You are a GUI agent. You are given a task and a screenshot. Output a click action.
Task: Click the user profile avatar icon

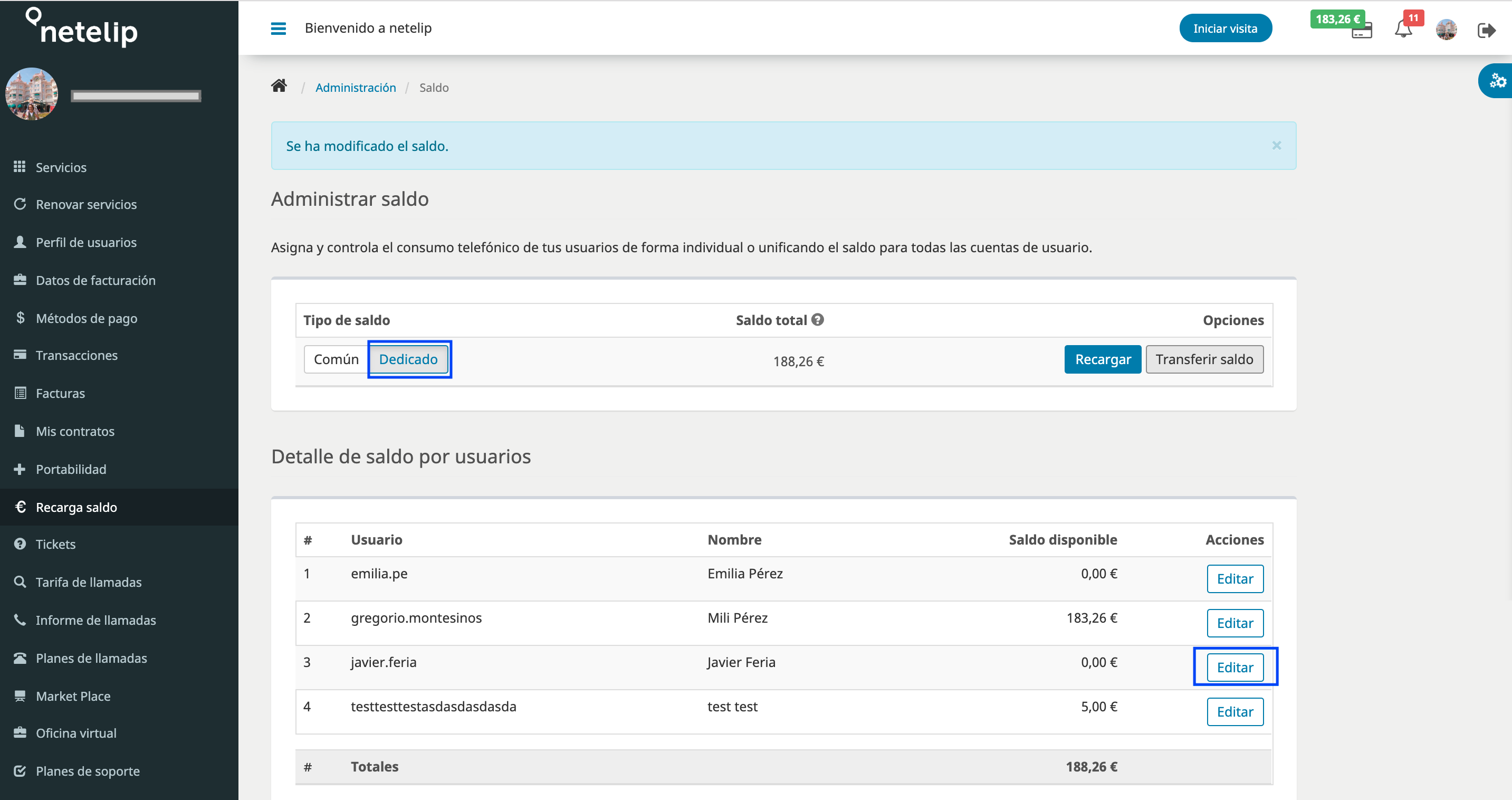pyautogui.click(x=1447, y=28)
